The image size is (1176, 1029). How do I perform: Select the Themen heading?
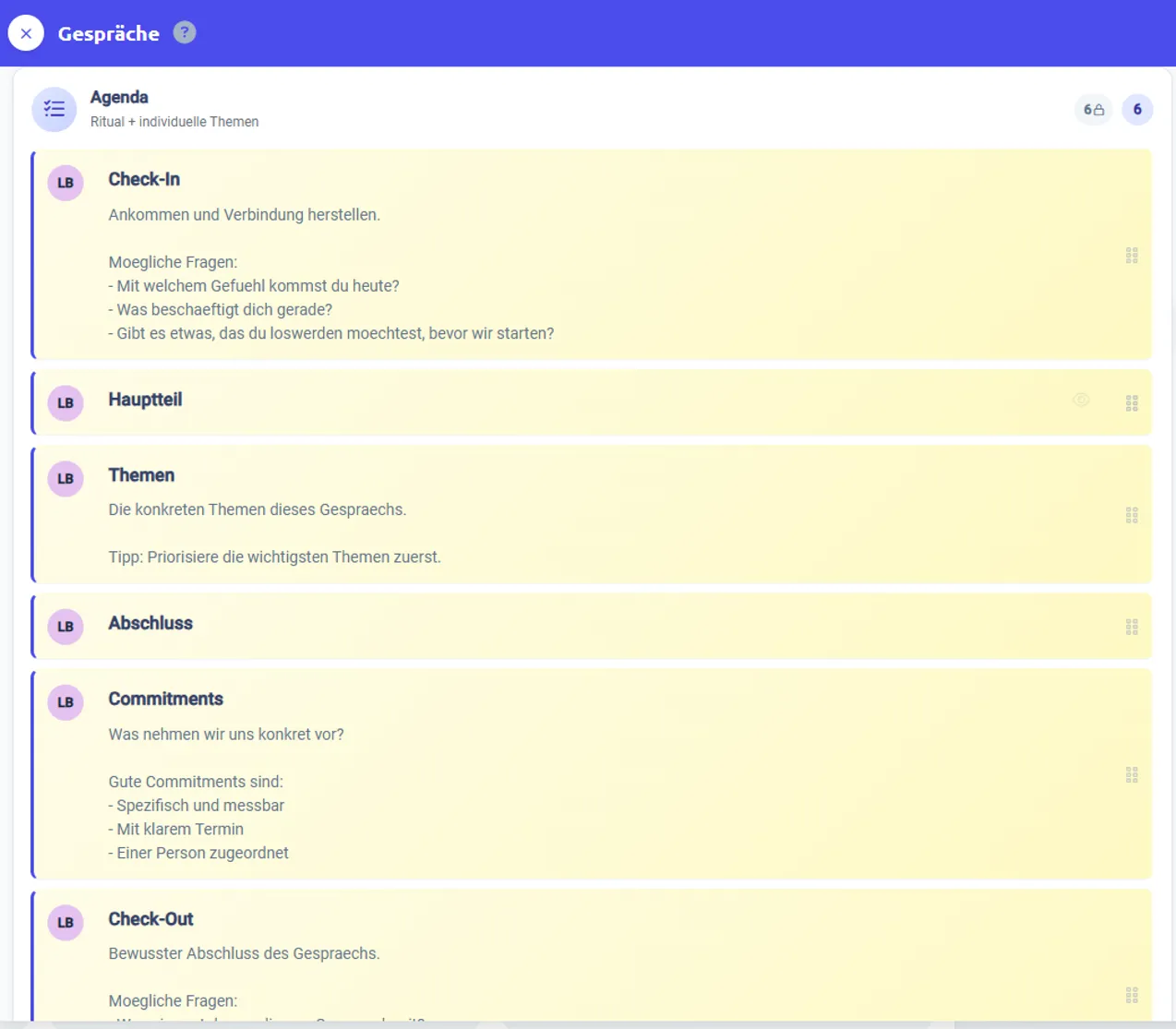point(141,475)
